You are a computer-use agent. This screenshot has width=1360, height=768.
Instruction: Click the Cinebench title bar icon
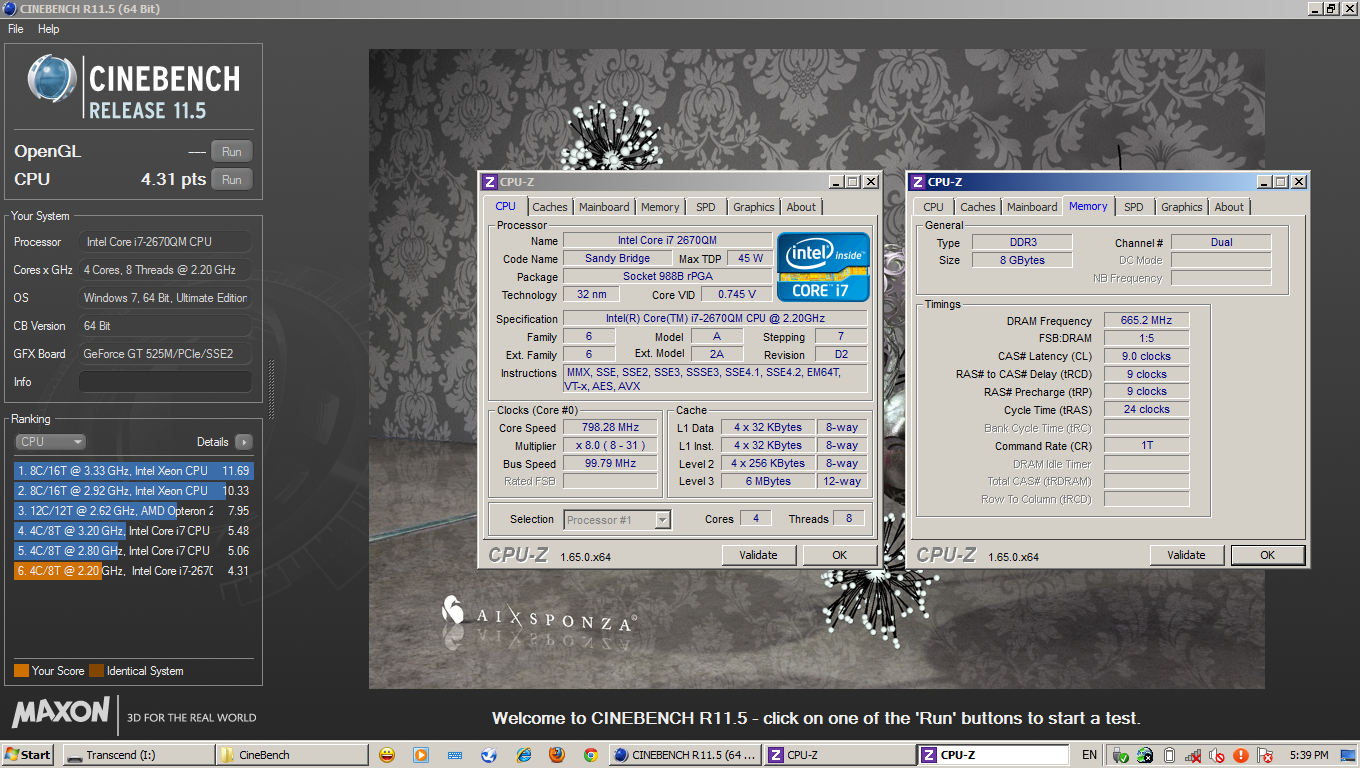click(9, 9)
